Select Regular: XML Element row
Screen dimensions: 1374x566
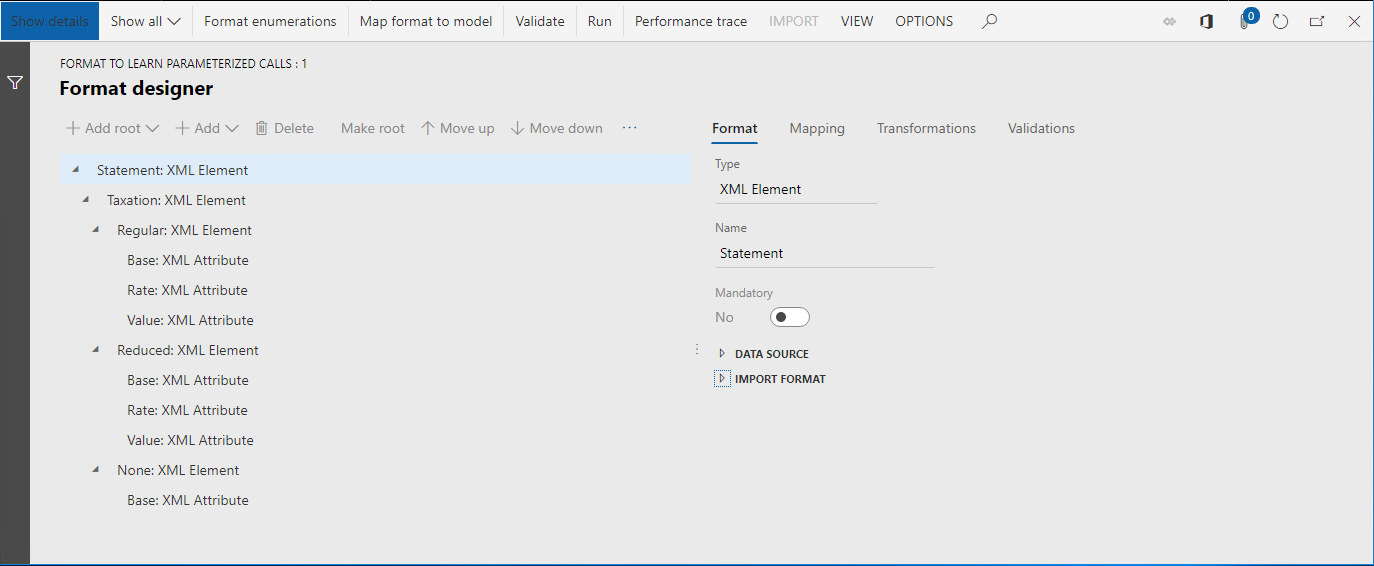tap(376, 230)
